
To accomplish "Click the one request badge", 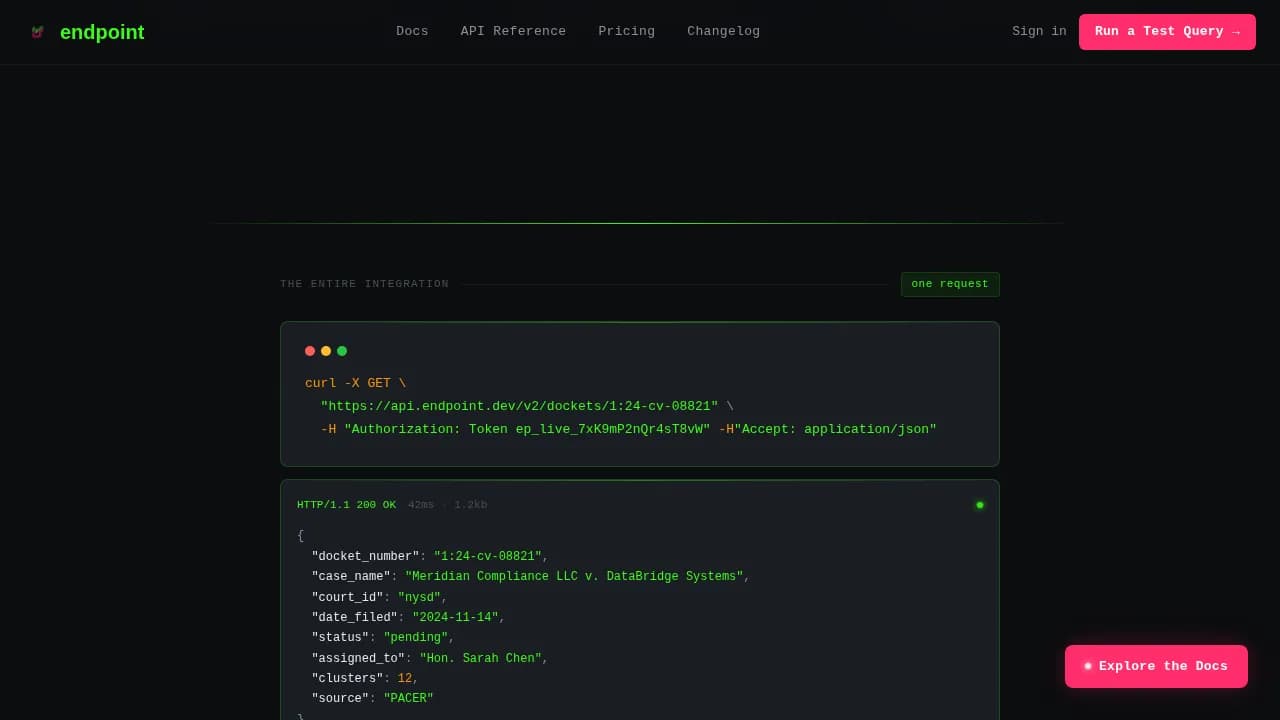I will [950, 284].
